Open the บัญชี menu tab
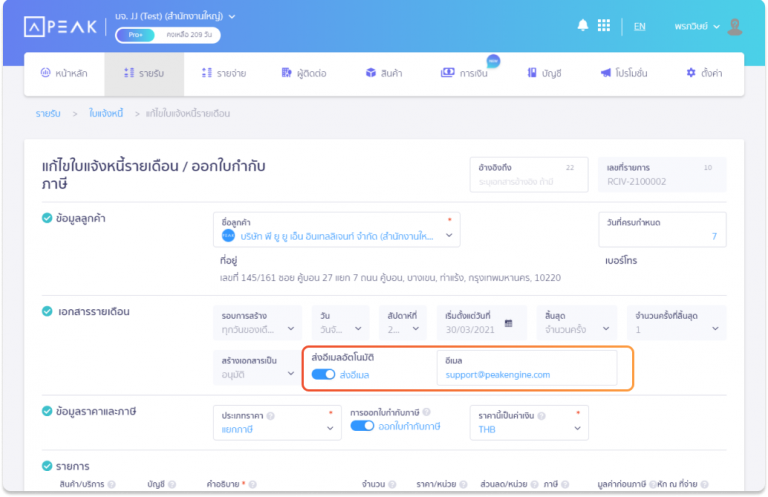 (544, 73)
